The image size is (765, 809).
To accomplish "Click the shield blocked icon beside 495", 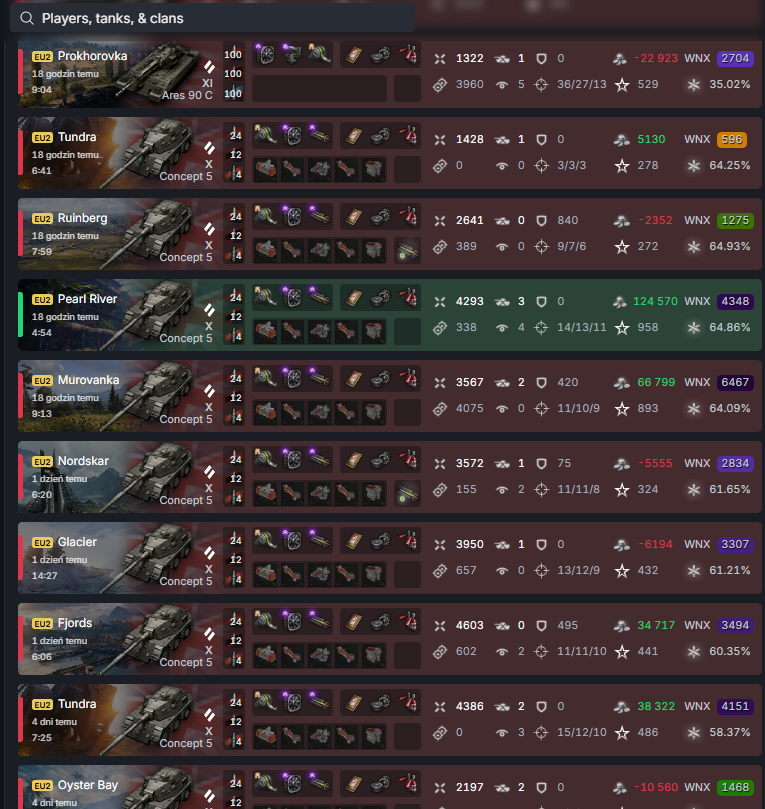I will (541, 626).
